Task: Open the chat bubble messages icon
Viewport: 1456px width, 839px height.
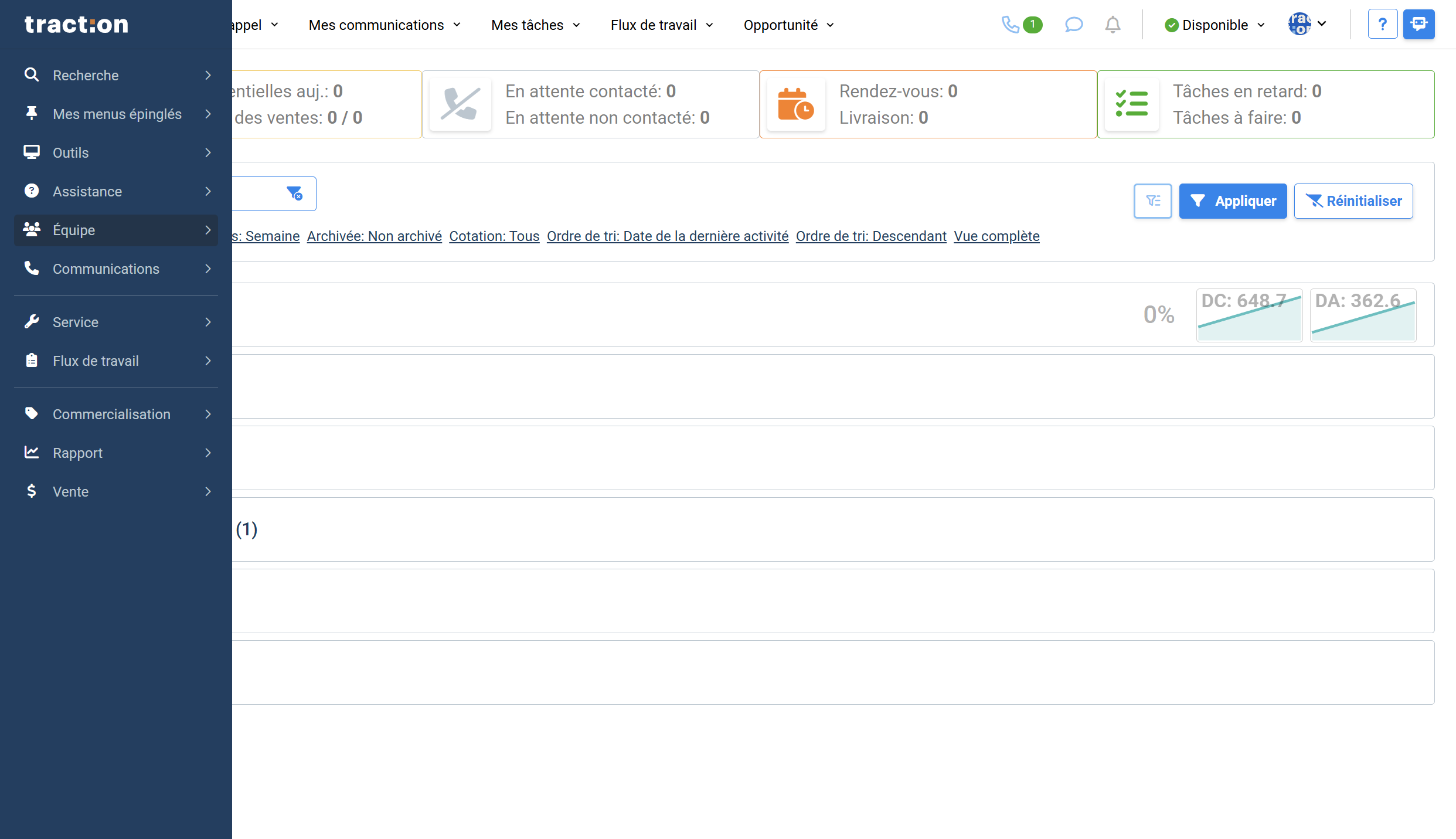Action: pos(1073,25)
